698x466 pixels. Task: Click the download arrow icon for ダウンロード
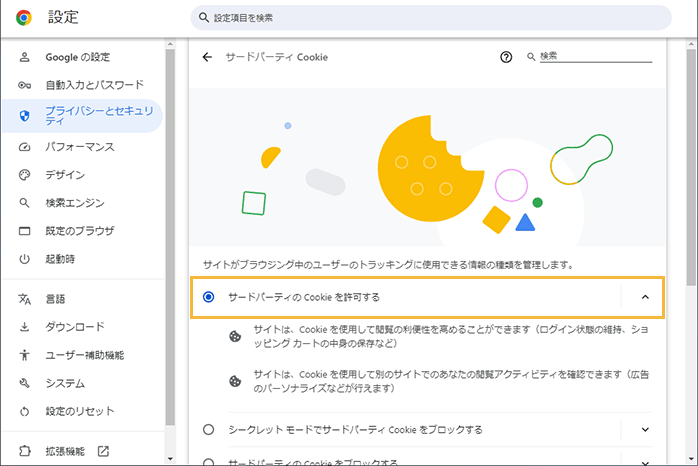coord(24,327)
